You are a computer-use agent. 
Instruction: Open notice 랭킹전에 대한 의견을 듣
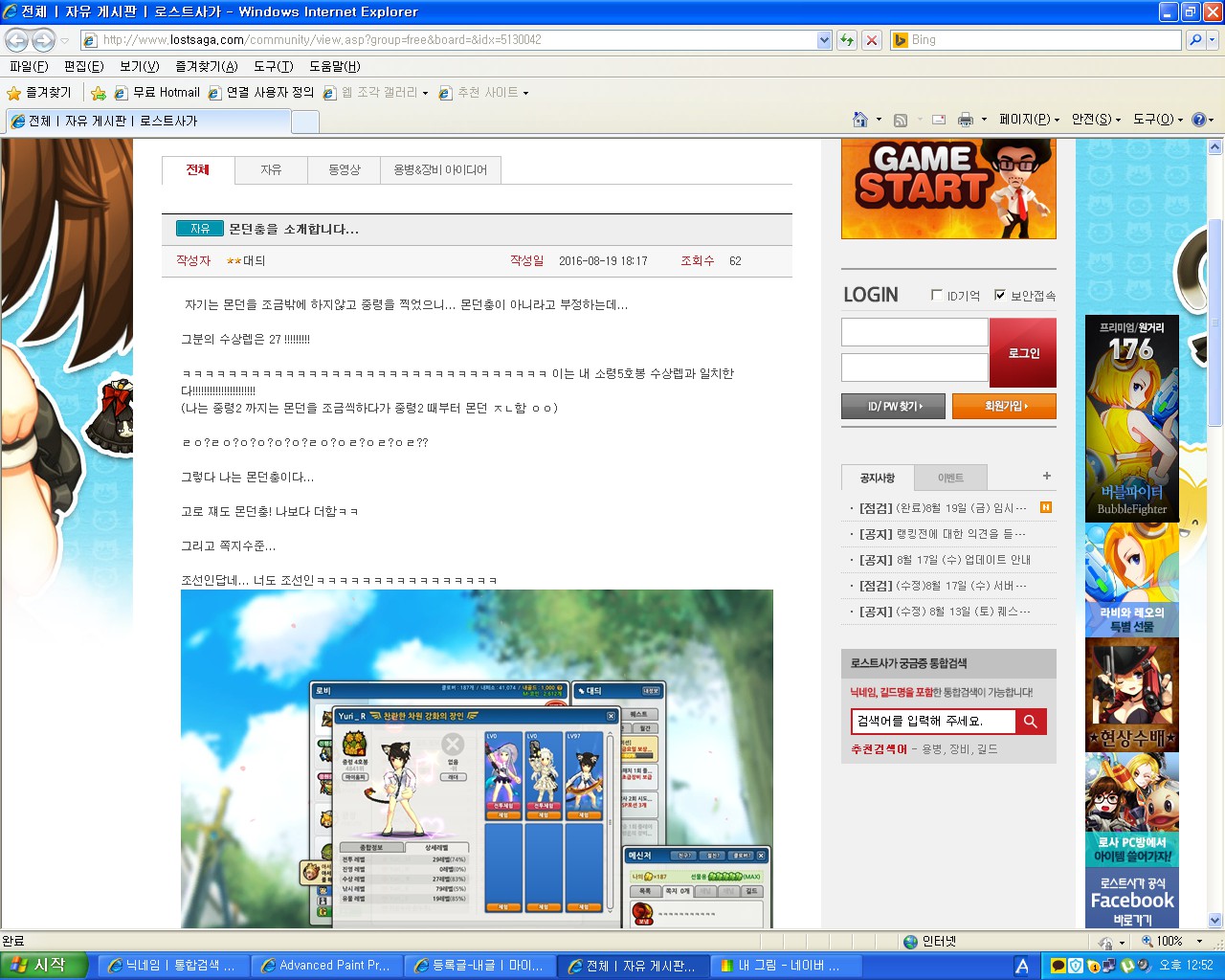943,534
